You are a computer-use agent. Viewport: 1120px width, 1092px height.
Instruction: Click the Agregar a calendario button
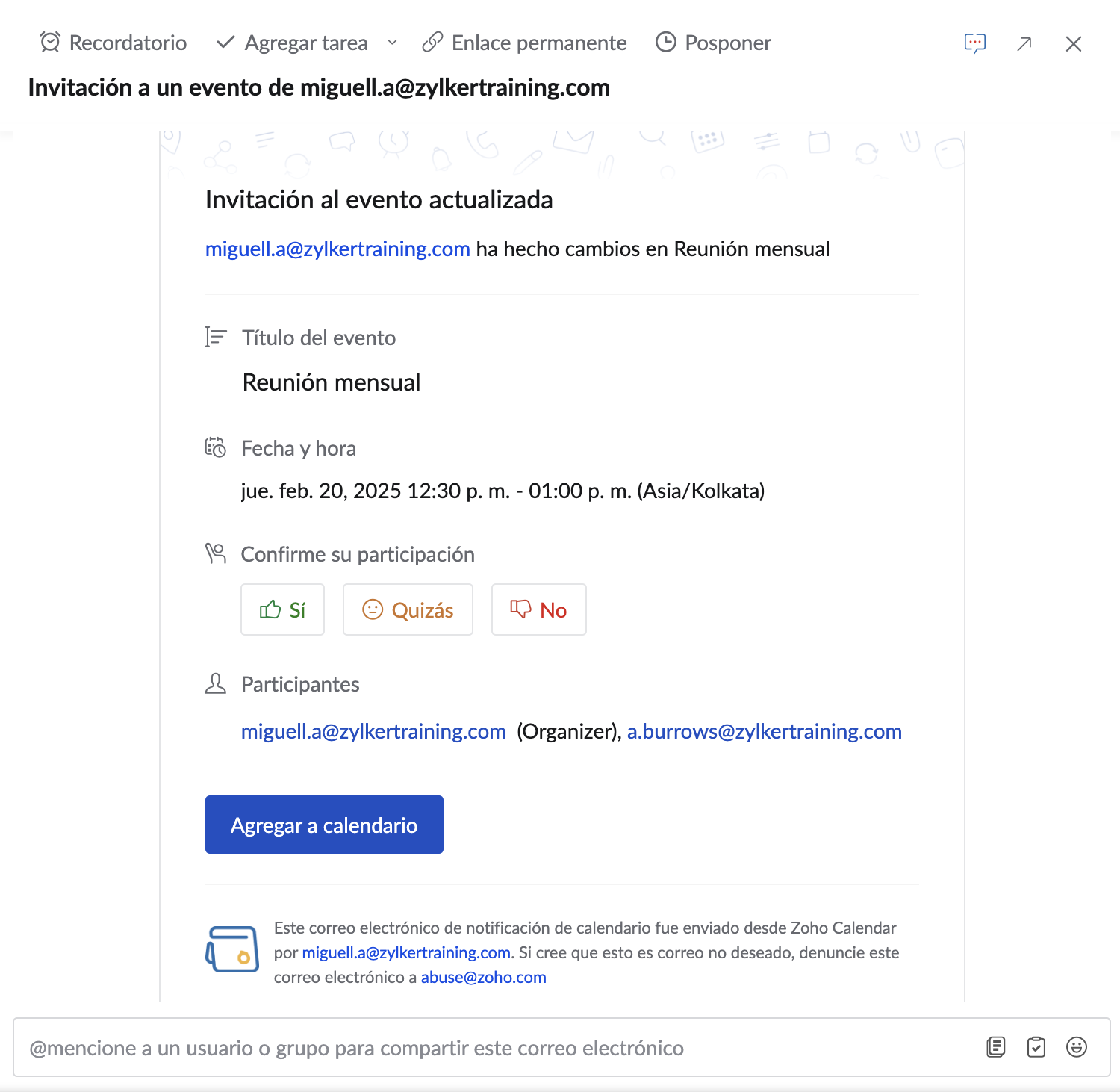tap(324, 825)
